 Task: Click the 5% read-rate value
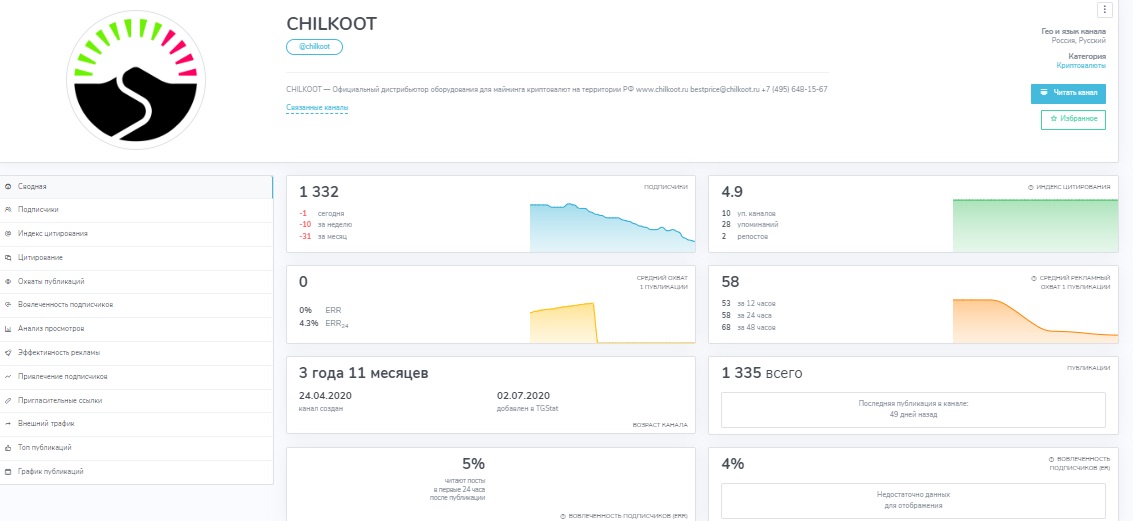[473, 464]
